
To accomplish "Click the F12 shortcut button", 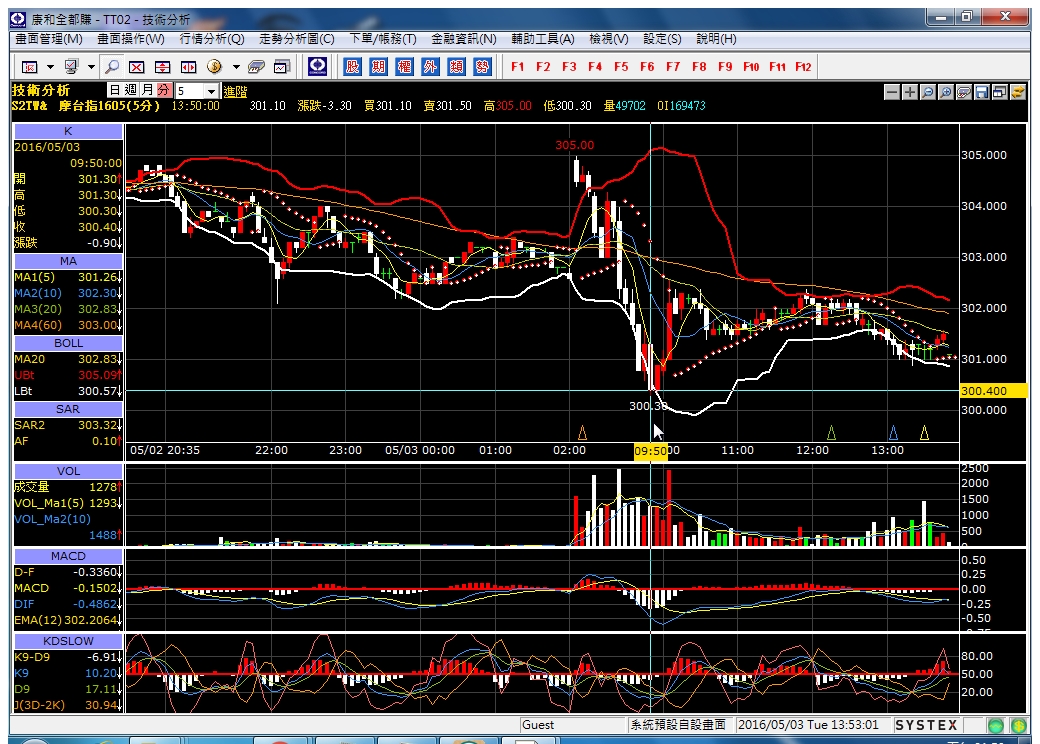I will point(803,66).
